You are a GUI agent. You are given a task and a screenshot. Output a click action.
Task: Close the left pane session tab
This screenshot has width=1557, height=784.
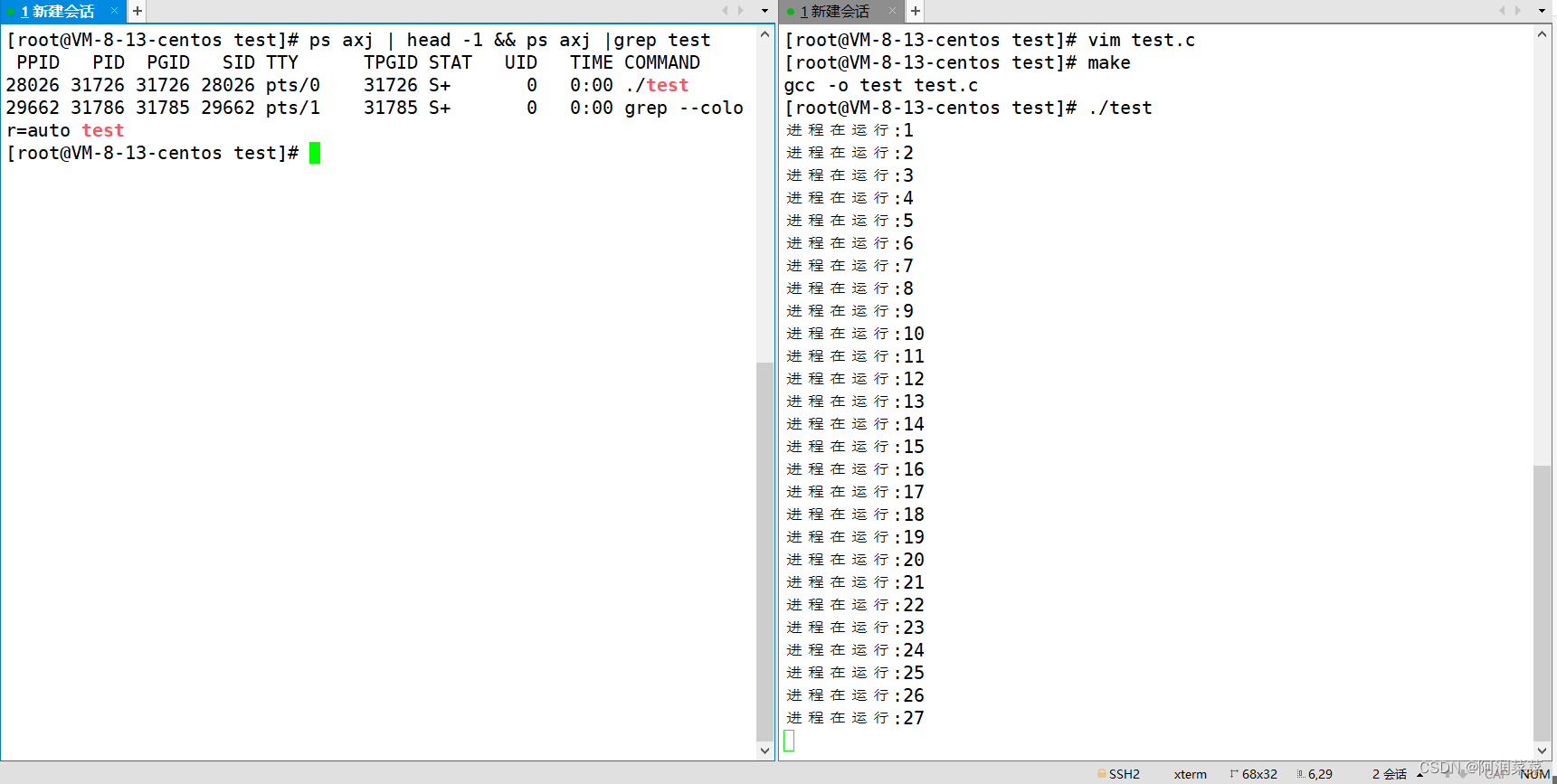[x=115, y=11]
